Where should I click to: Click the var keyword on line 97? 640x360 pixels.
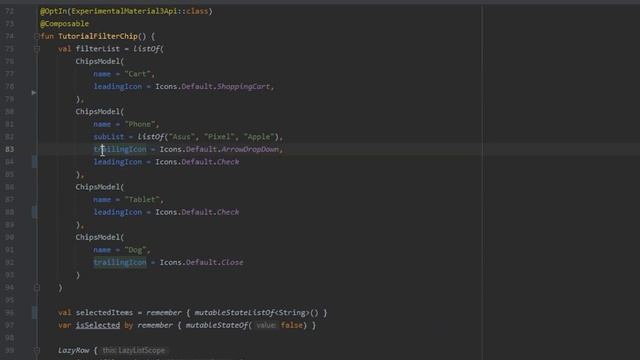pos(64,325)
